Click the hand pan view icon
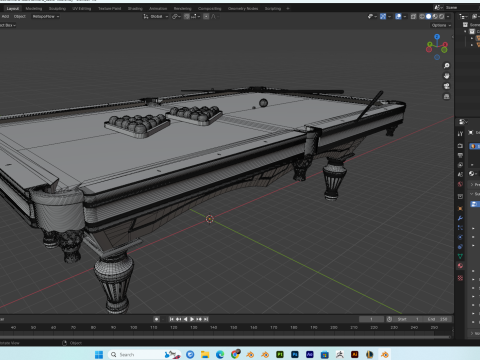 coord(447,76)
